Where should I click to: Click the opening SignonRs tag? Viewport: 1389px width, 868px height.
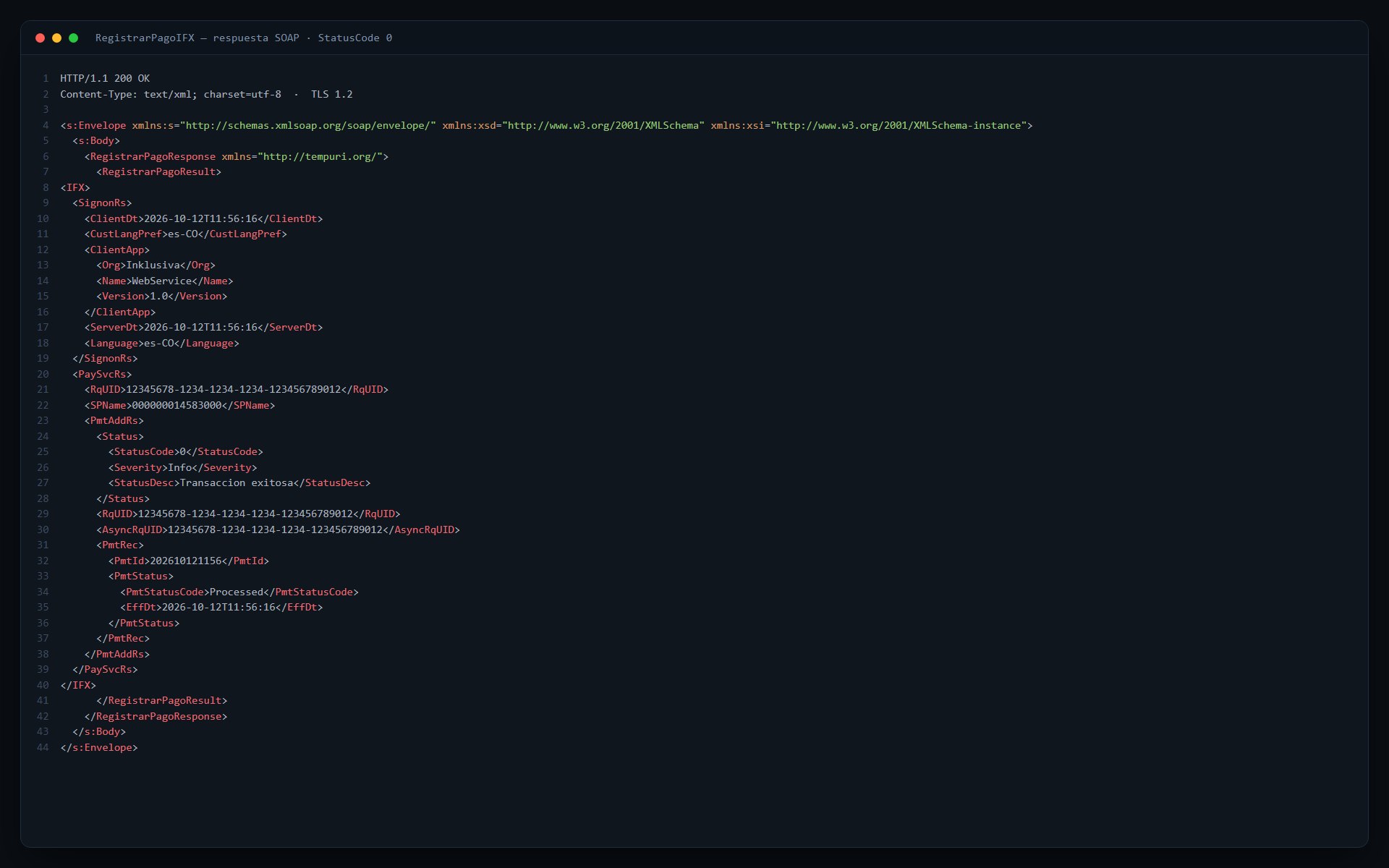[102, 203]
